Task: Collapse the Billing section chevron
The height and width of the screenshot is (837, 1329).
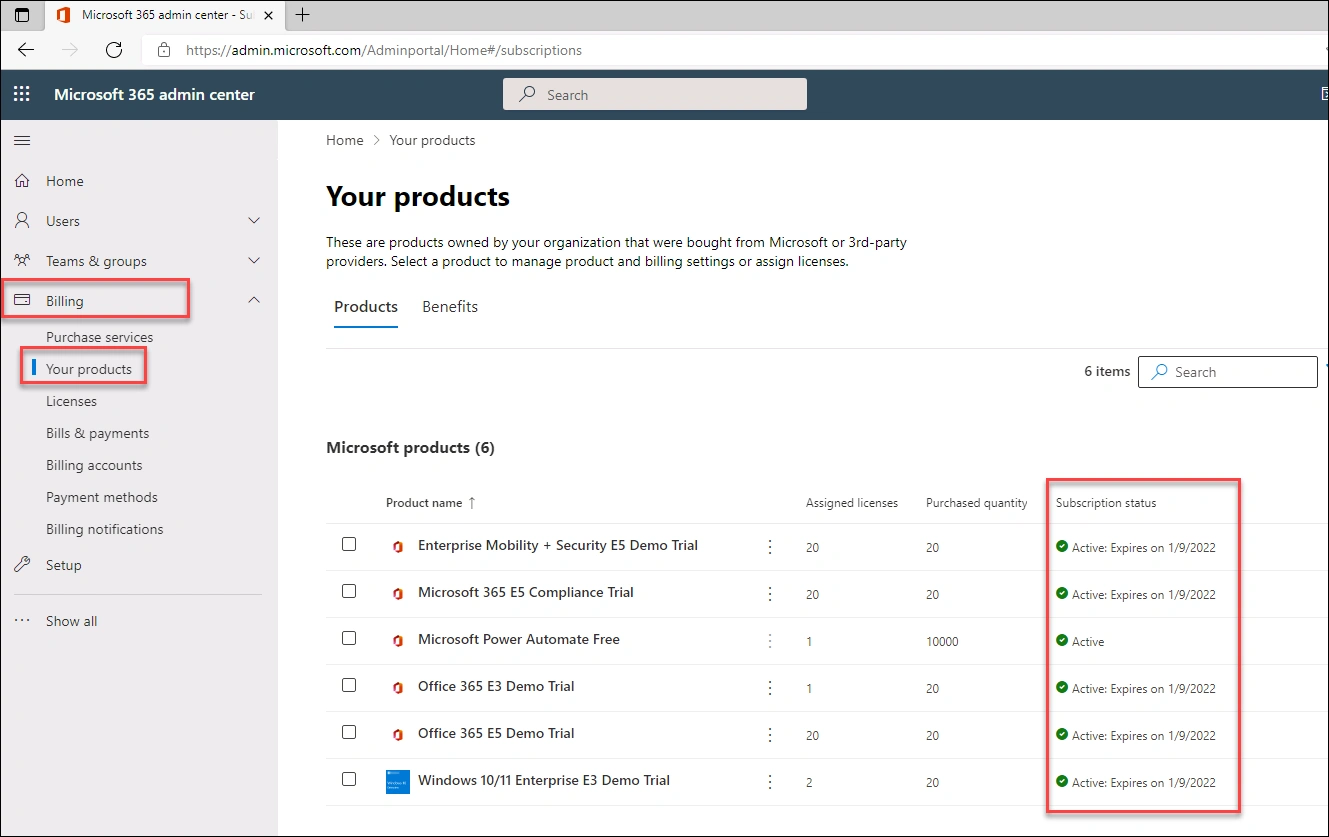Action: coord(254,300)
